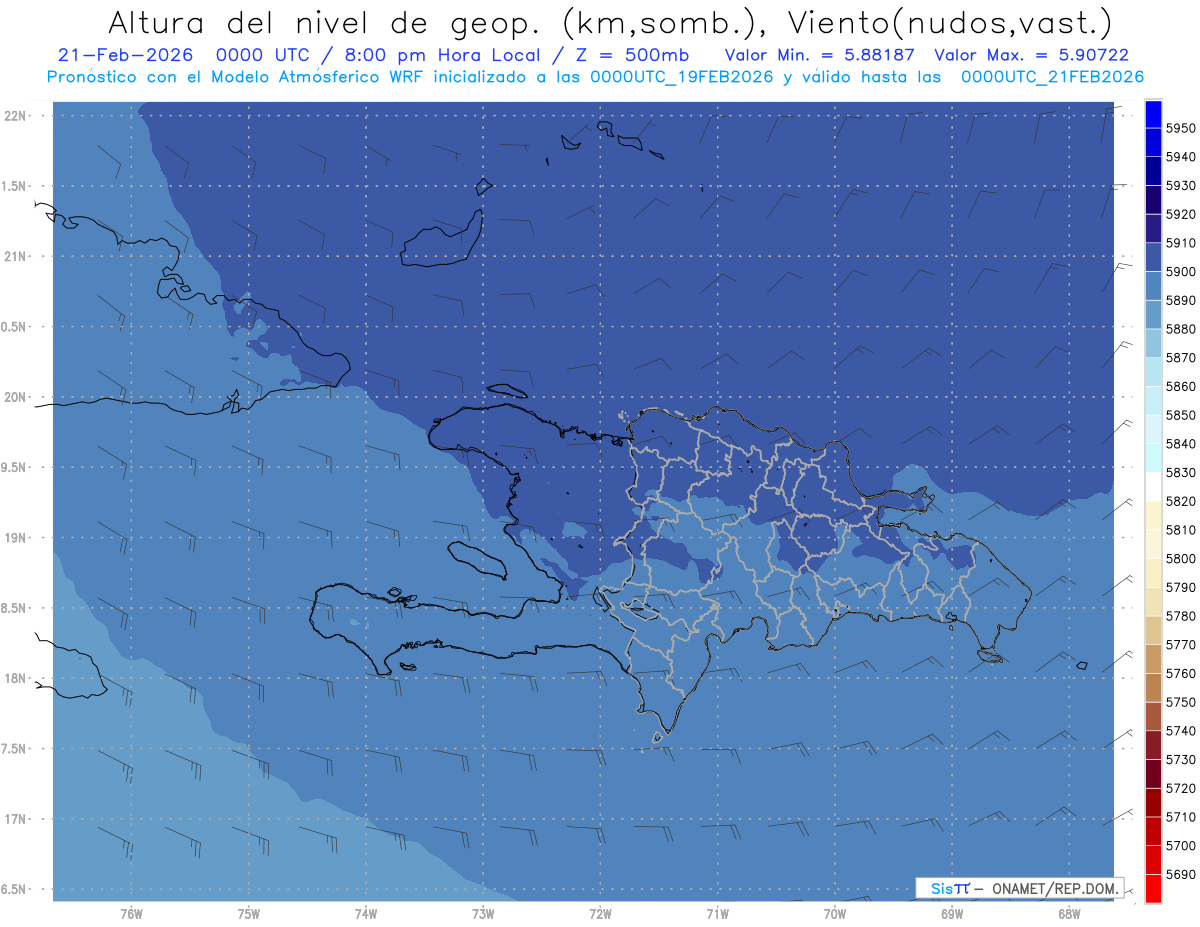Click the 72W longitude label
Image resolution: width=1200 pixels, height=927 pixels.
tap(600, 913)
